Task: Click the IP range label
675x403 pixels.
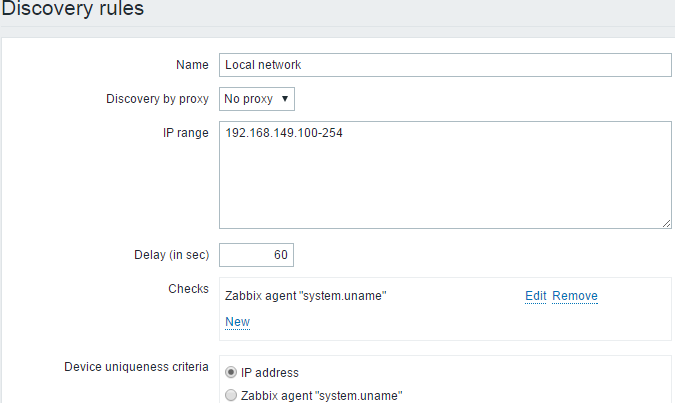Action: pos(186,133)
